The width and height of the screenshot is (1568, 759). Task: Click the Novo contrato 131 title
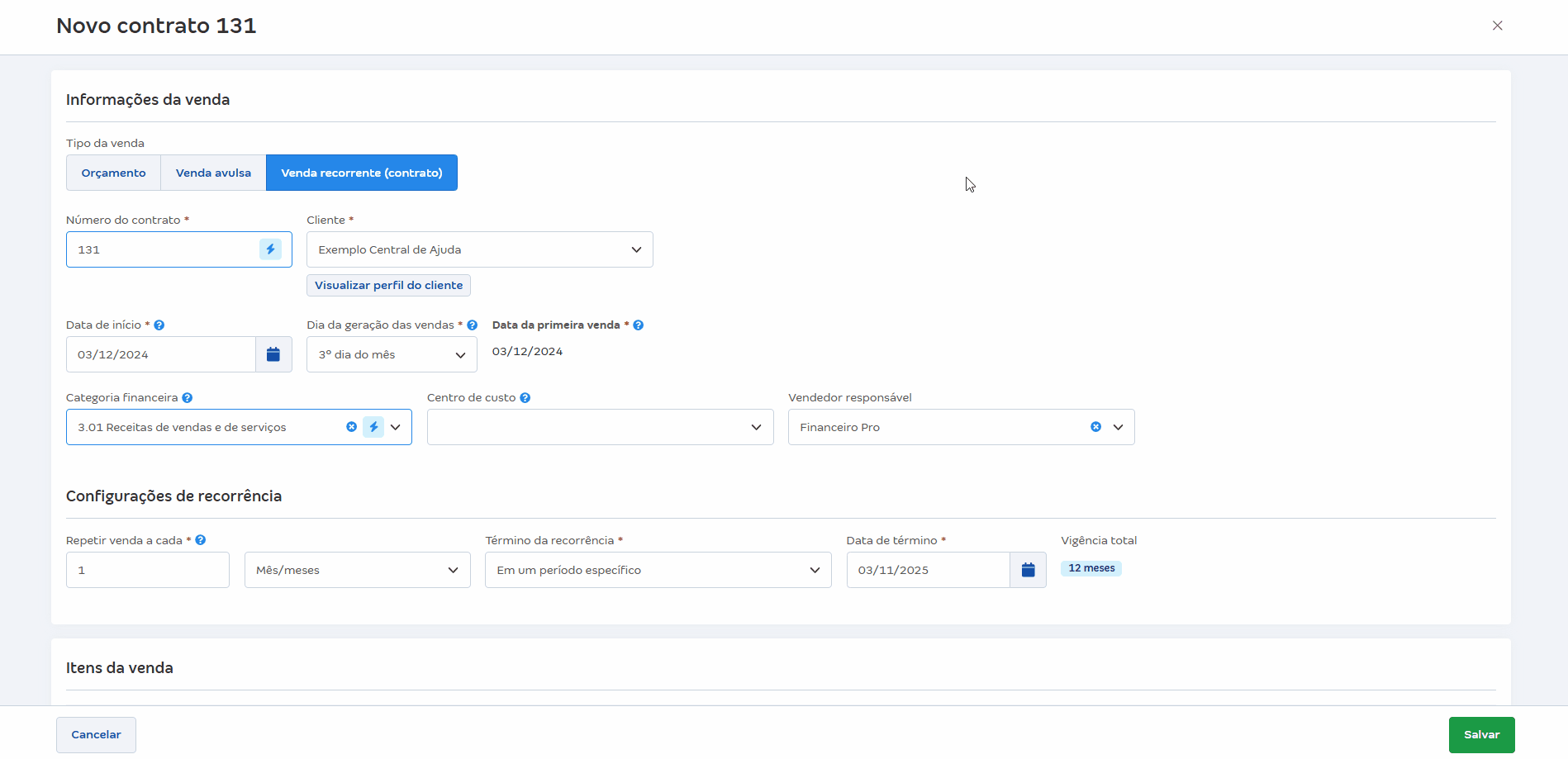(156, 26)
